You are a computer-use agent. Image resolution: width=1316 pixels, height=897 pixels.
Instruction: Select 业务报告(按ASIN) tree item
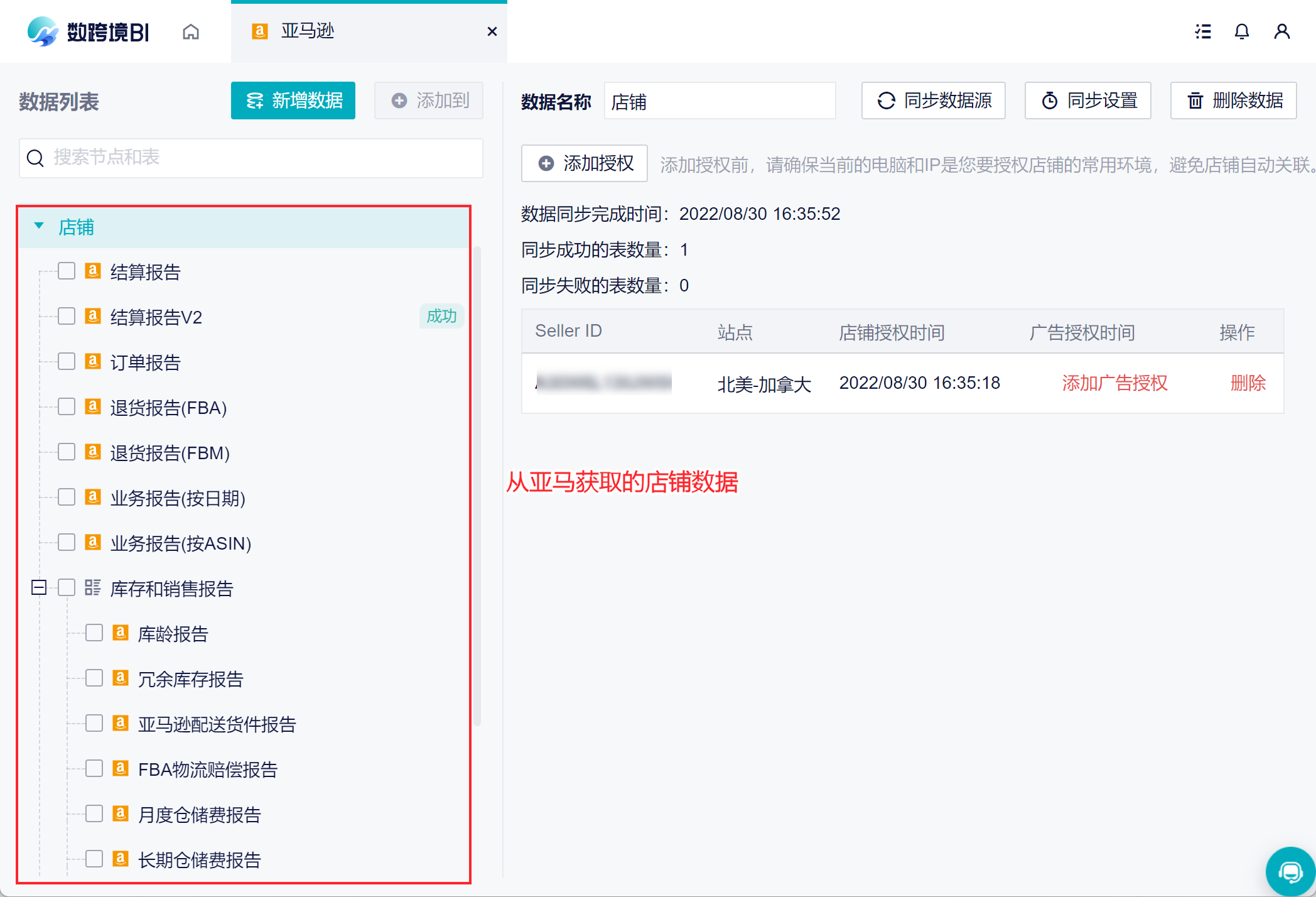[x=181, y=543]
